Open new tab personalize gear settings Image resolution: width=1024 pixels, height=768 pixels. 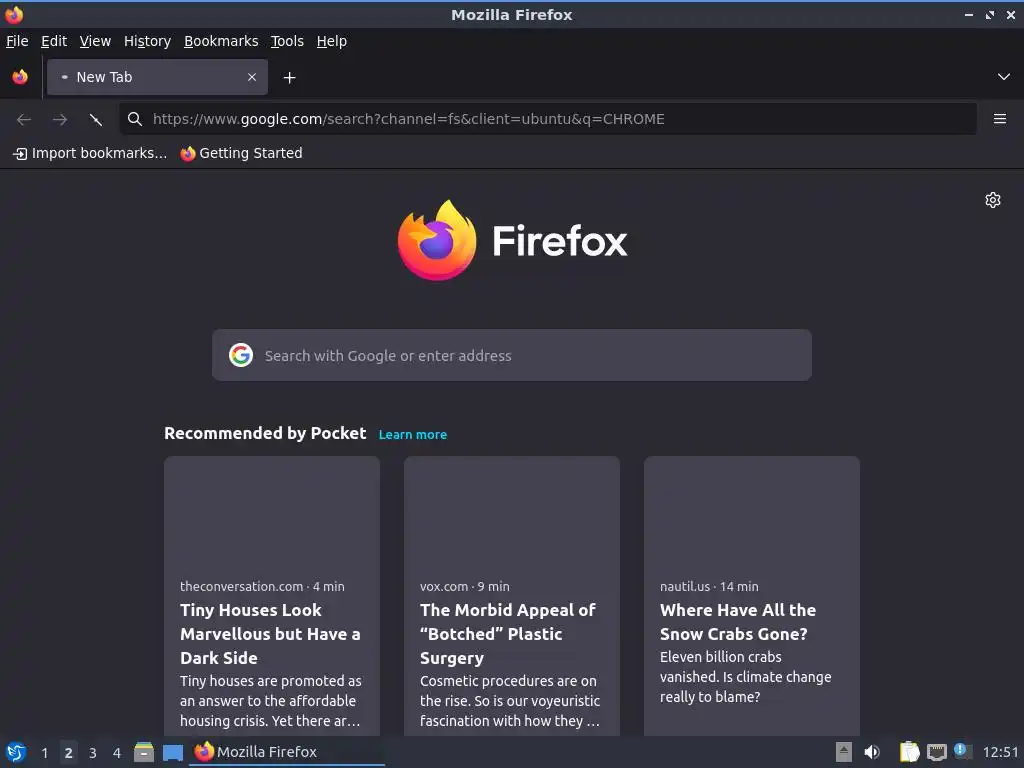(x=993, y=200)
